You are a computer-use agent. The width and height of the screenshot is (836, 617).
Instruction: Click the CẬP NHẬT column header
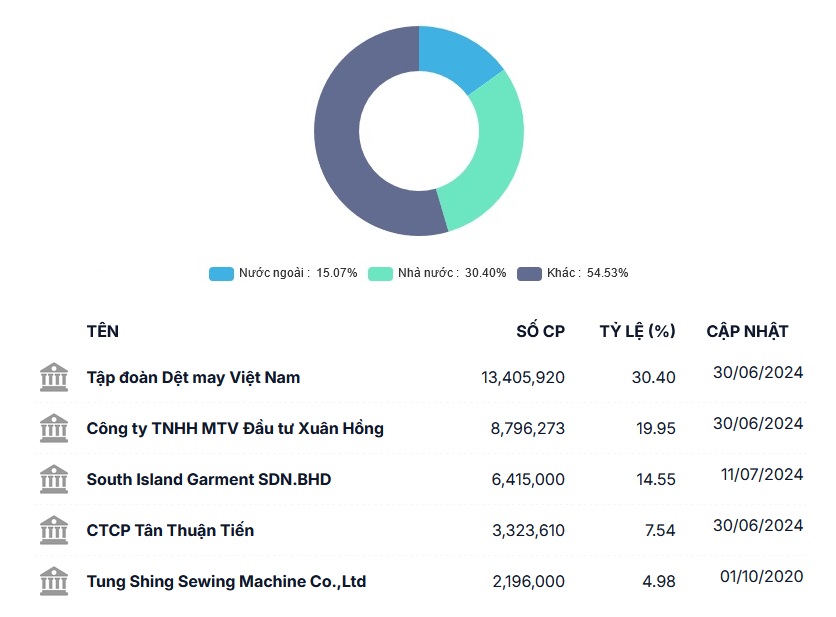pos(747,331)
